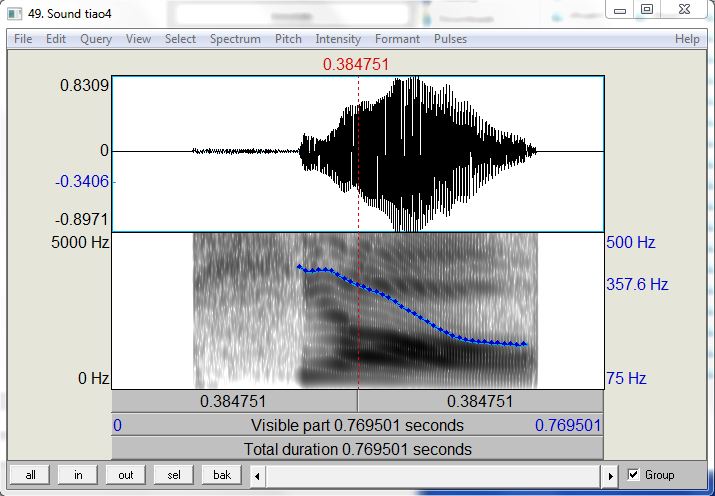Open the Intensity menu
The width and height of the screenshot is (715, 496).
pos(338,39)
